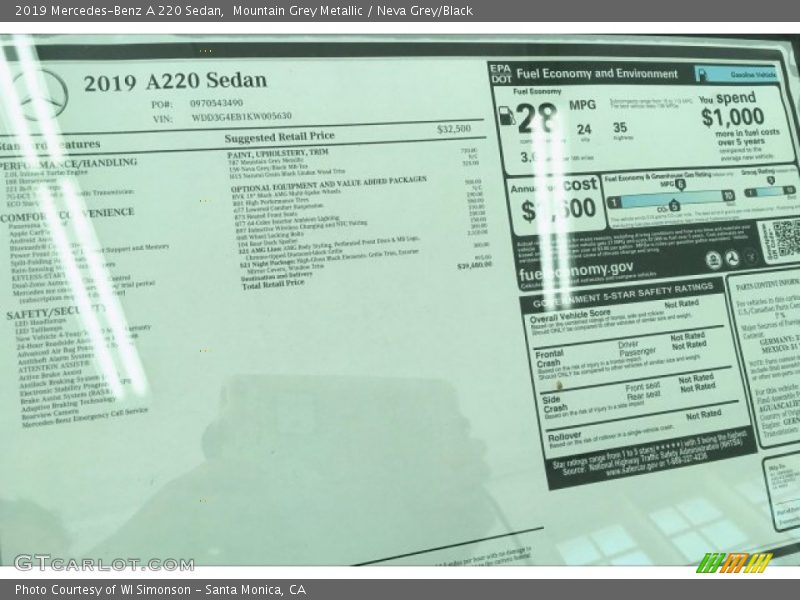Select the smog rating scale bar
Screen dimensions: 800x600
[770, 191]
